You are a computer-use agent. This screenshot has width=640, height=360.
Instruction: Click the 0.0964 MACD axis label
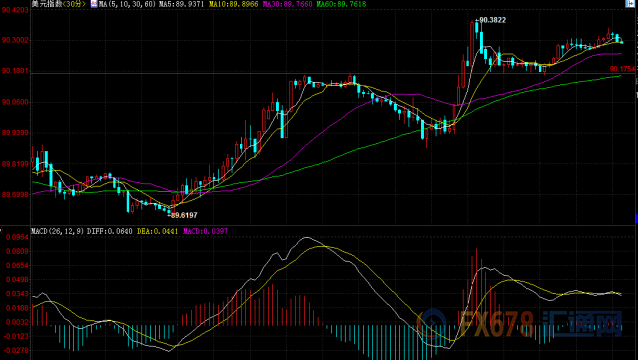tap(17, 237)
